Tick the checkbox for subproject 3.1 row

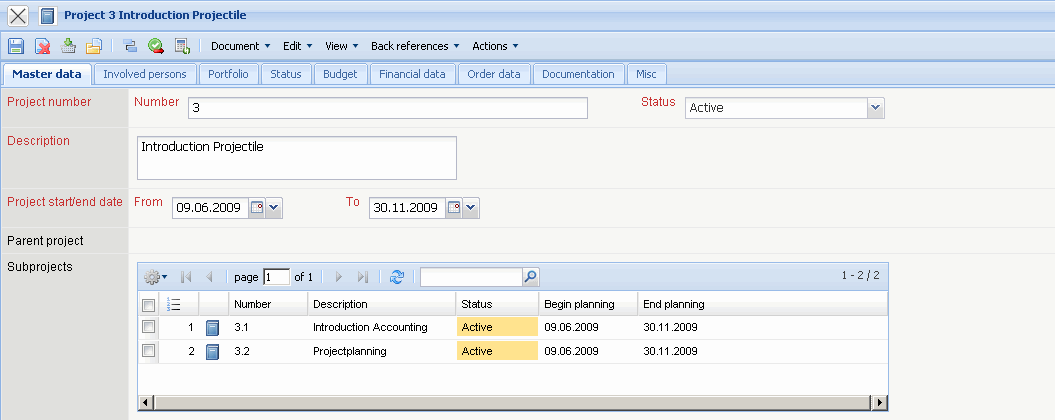tap(149, 327)
